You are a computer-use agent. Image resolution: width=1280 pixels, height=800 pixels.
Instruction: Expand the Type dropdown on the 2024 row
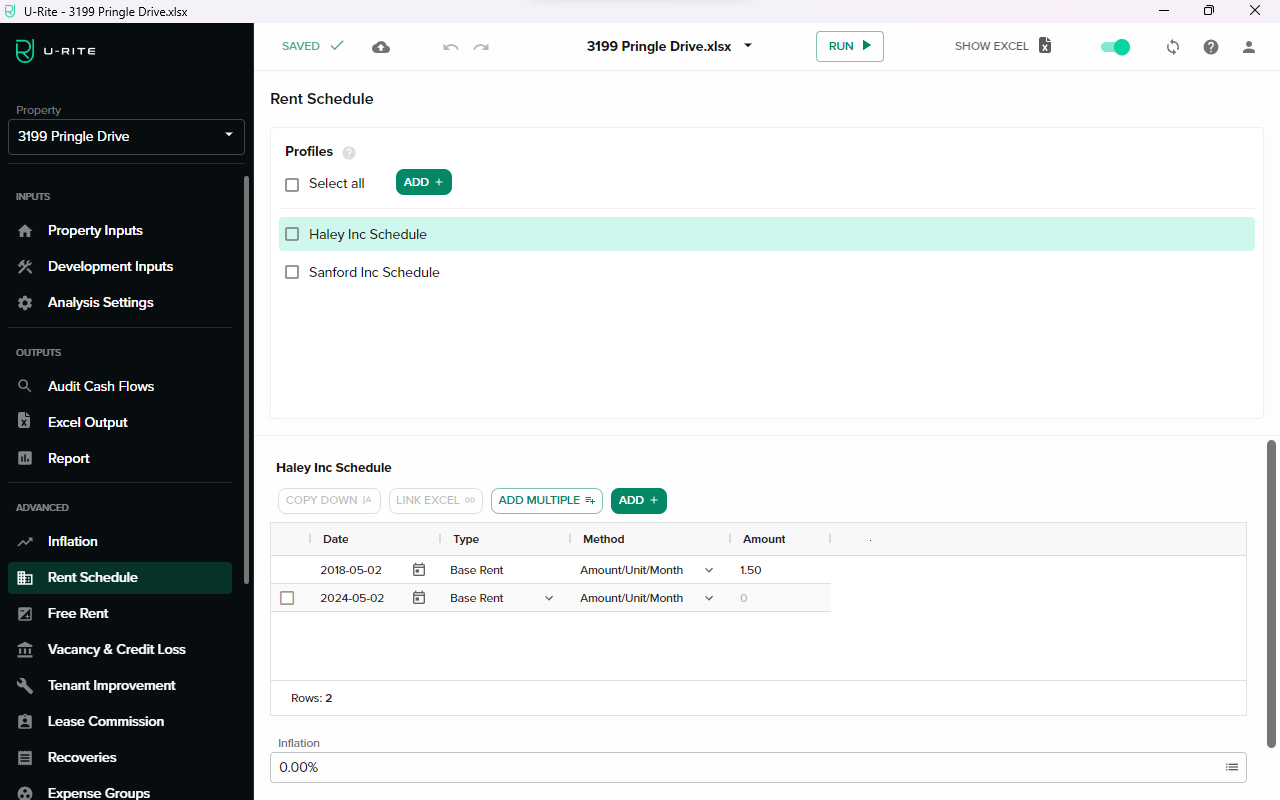[548, 597]
